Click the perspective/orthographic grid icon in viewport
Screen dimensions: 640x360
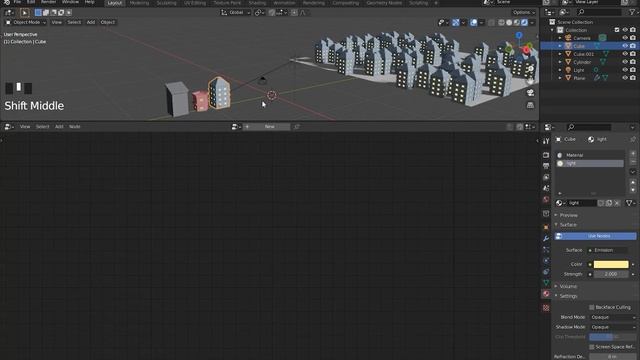pos(530,105)
